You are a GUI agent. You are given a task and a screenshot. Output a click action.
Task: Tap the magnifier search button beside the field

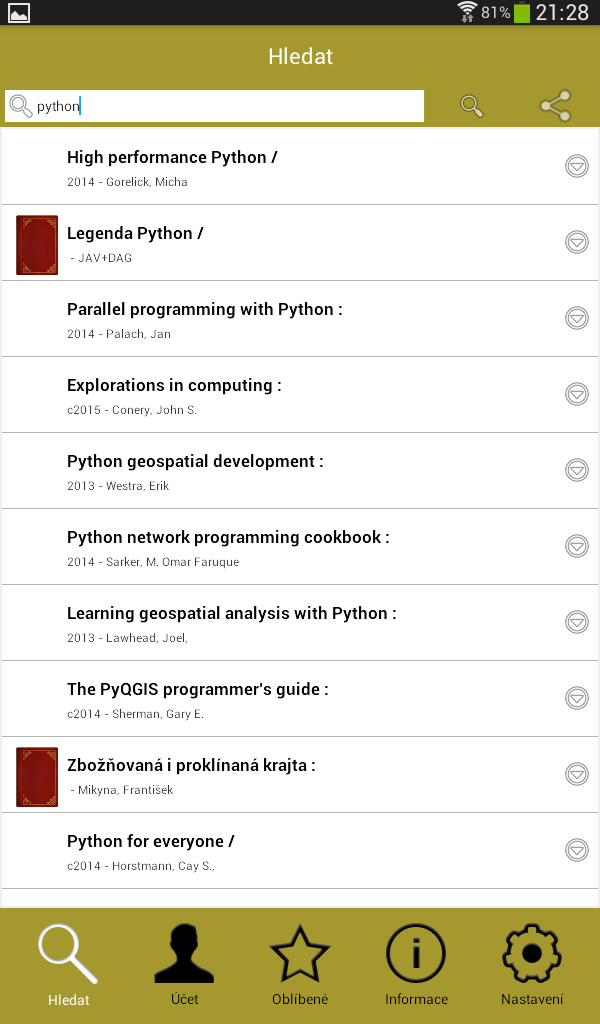pos(472,106)
